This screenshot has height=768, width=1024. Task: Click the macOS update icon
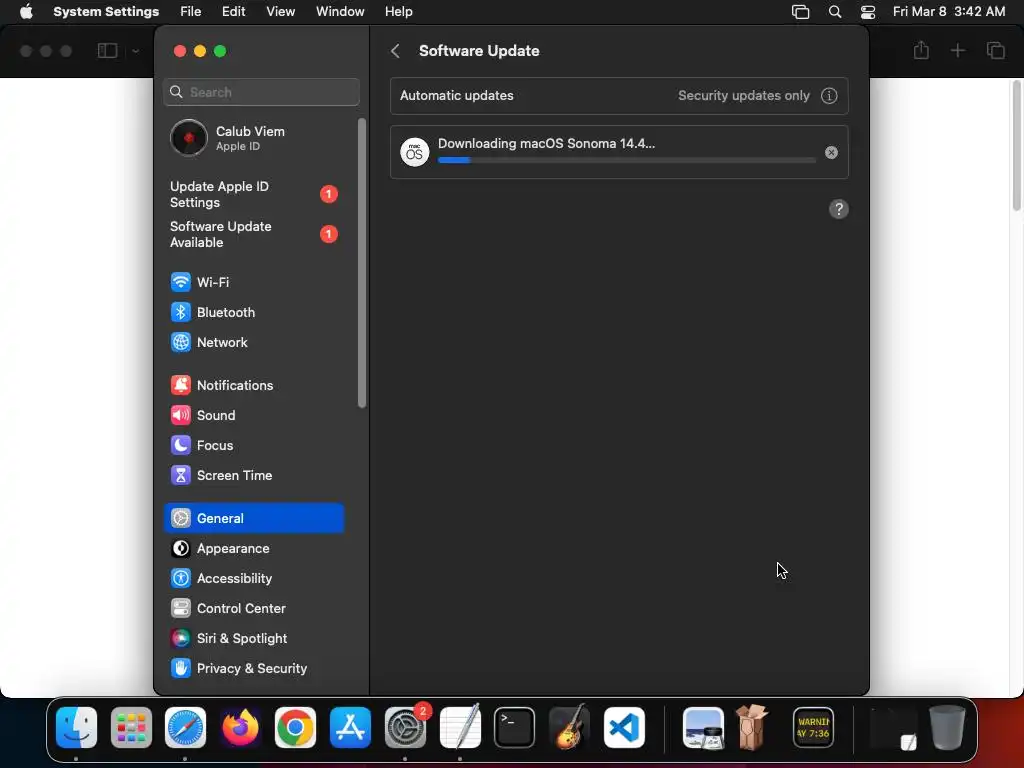click(414, 152)
